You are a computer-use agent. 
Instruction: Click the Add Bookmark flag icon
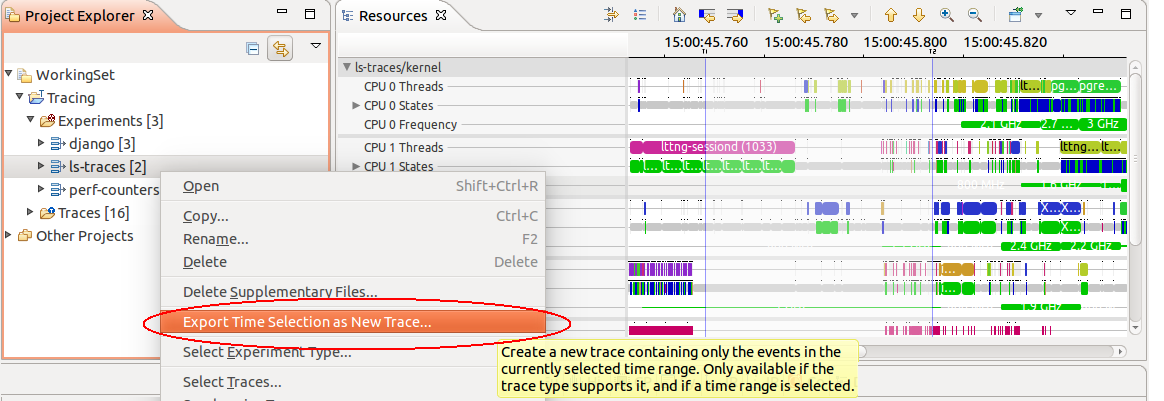775,16
